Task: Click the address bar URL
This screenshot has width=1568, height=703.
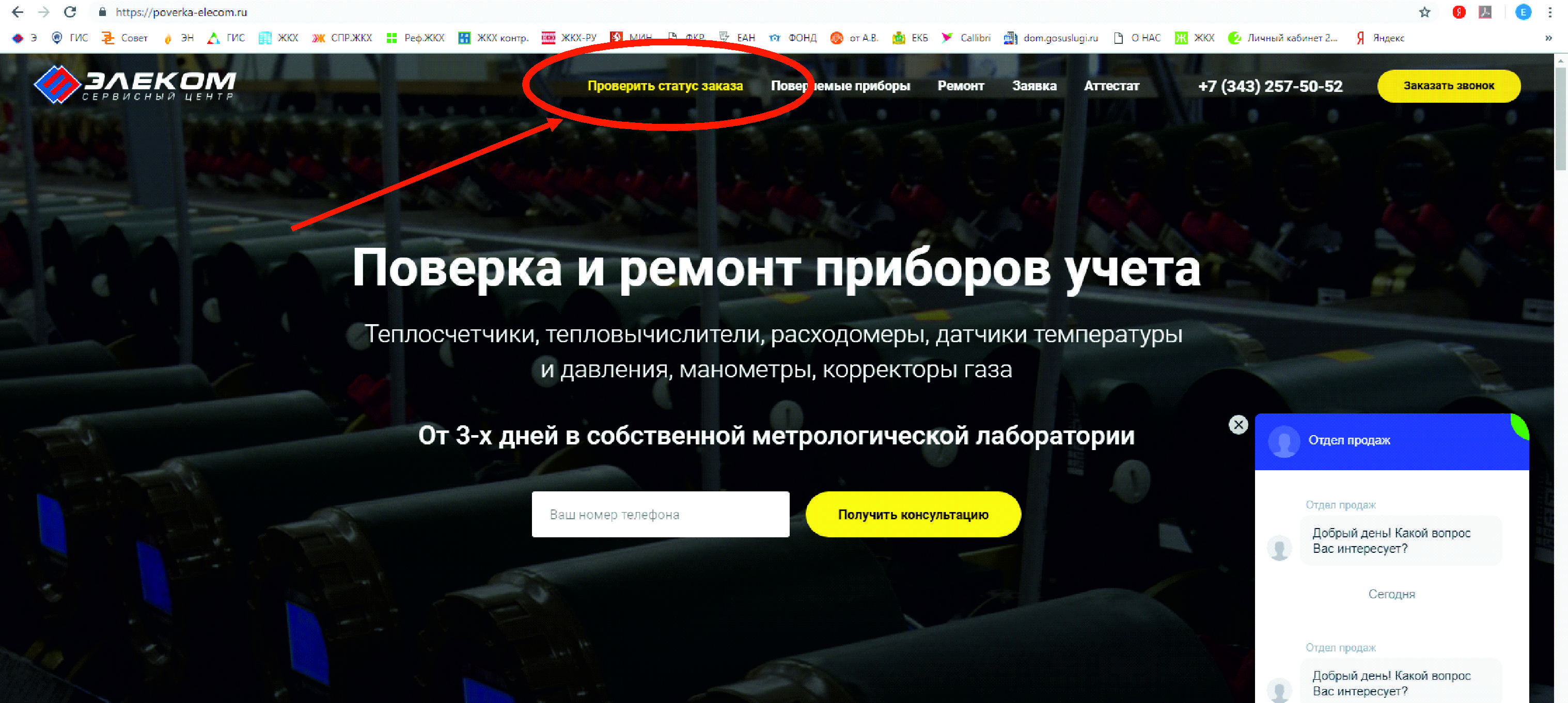Action: pos(181,12)
